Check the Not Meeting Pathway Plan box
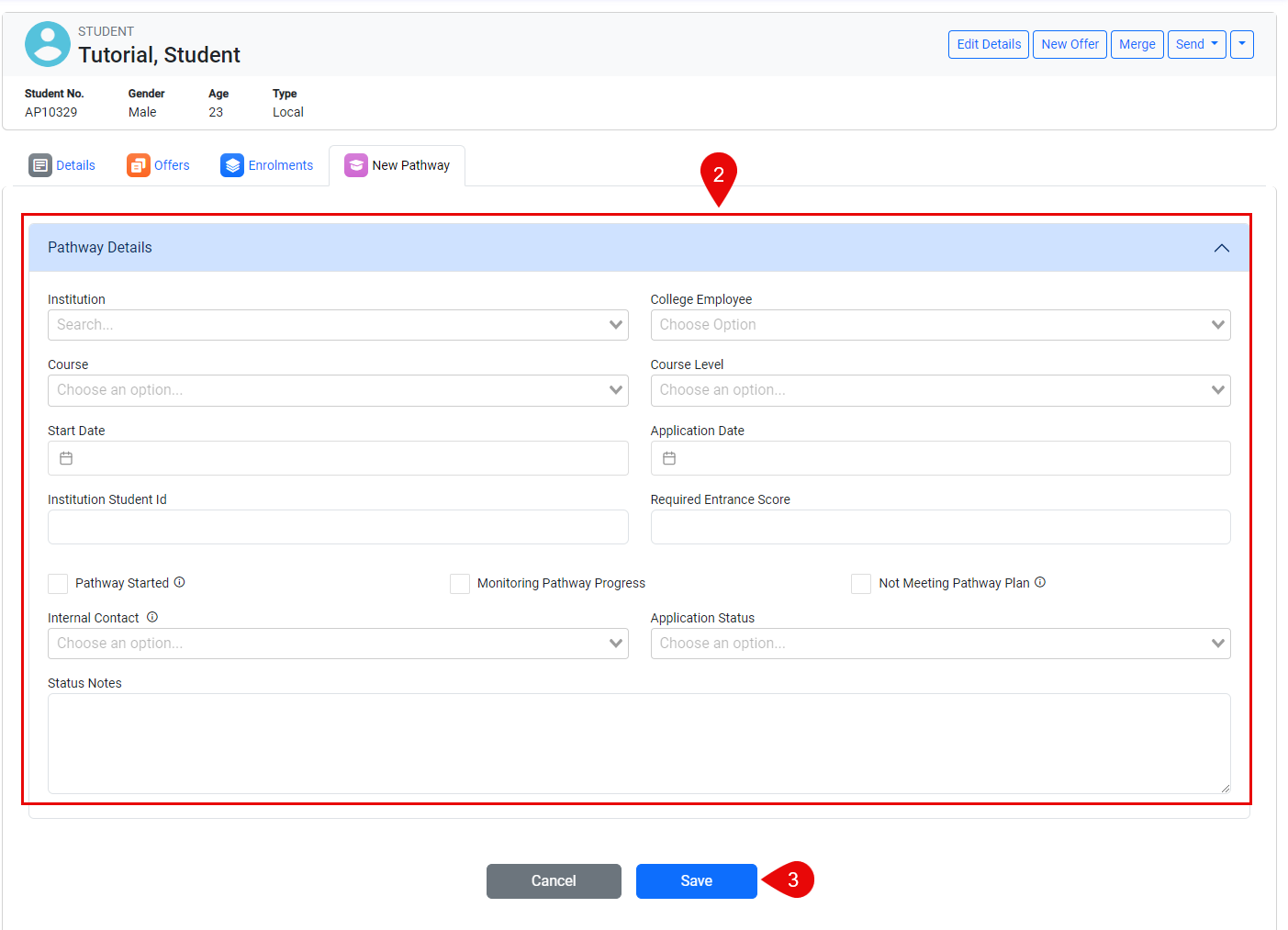Viewport: 1288px width, 930px height. pyautogui.click(x=861, y=584)
